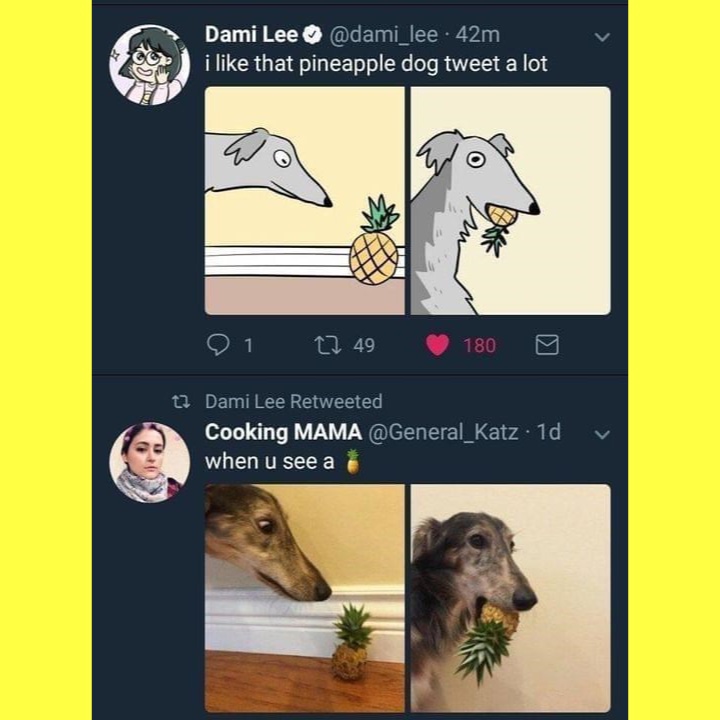This screenshot has height=720, width=720.
Task: Click the "Dami Lee Retweeted" label
Action: coord(293,401)
